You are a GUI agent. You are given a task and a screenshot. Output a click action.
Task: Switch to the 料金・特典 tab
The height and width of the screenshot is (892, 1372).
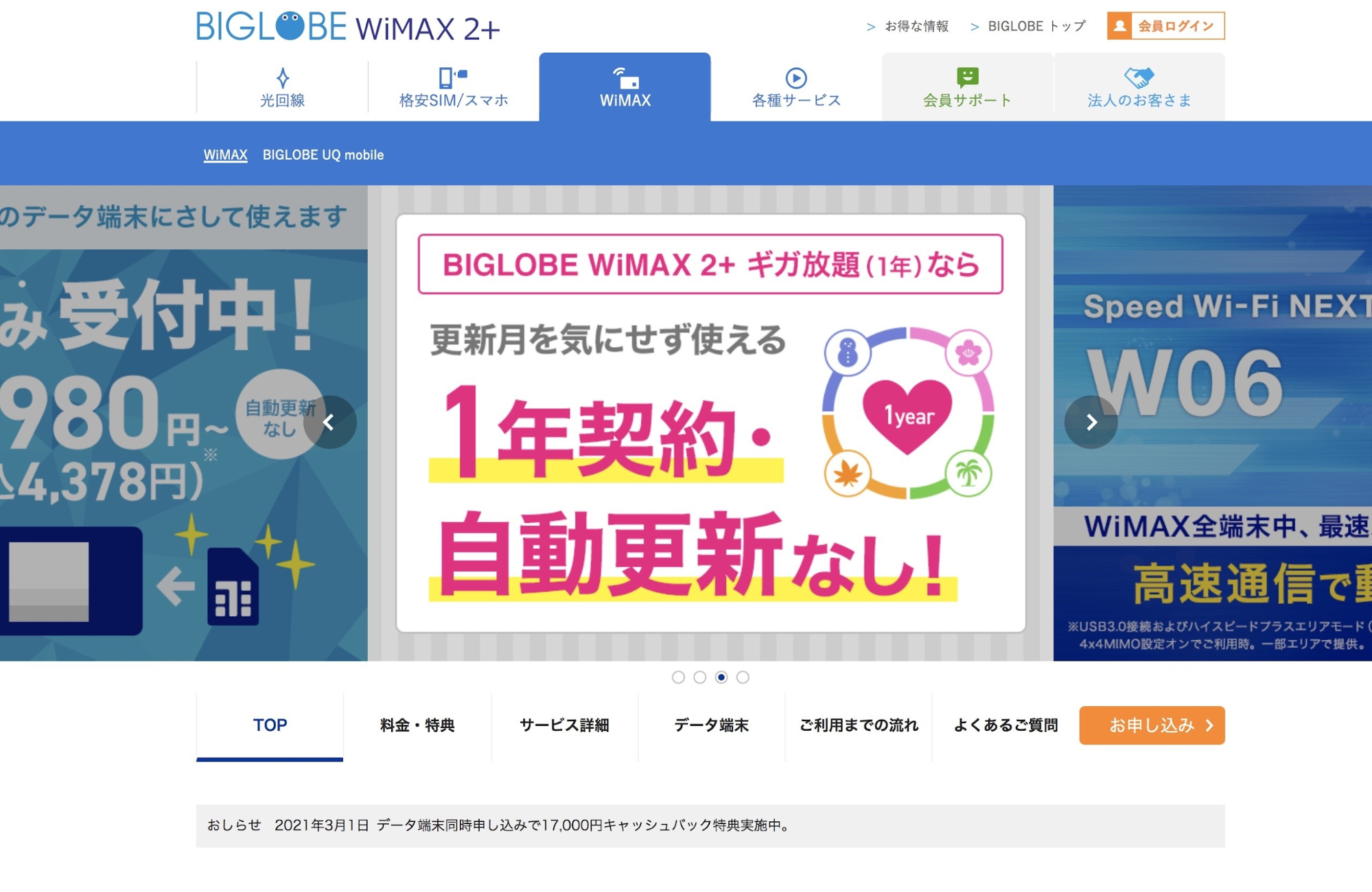pos(417,726)
